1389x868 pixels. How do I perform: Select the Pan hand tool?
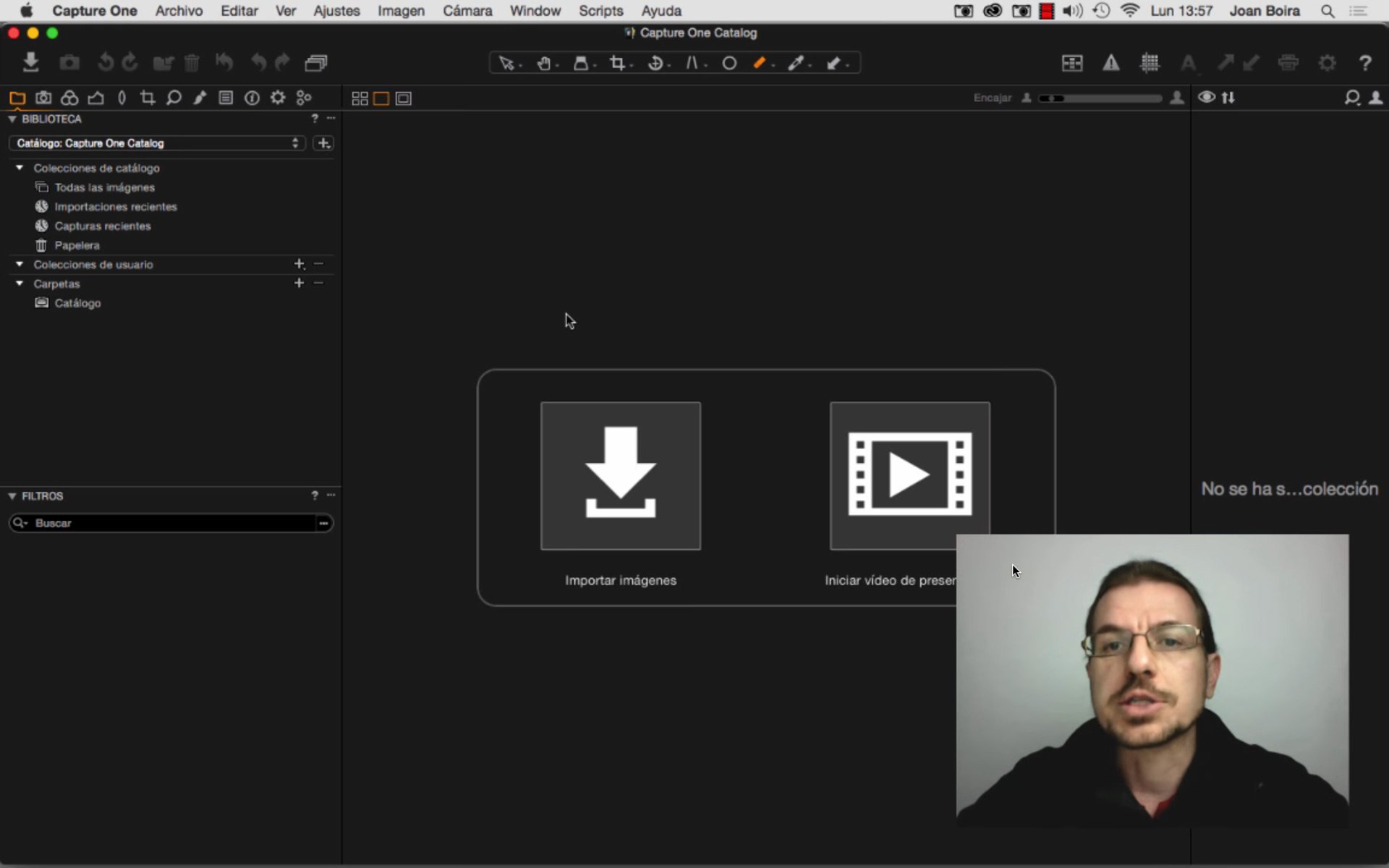544,64
